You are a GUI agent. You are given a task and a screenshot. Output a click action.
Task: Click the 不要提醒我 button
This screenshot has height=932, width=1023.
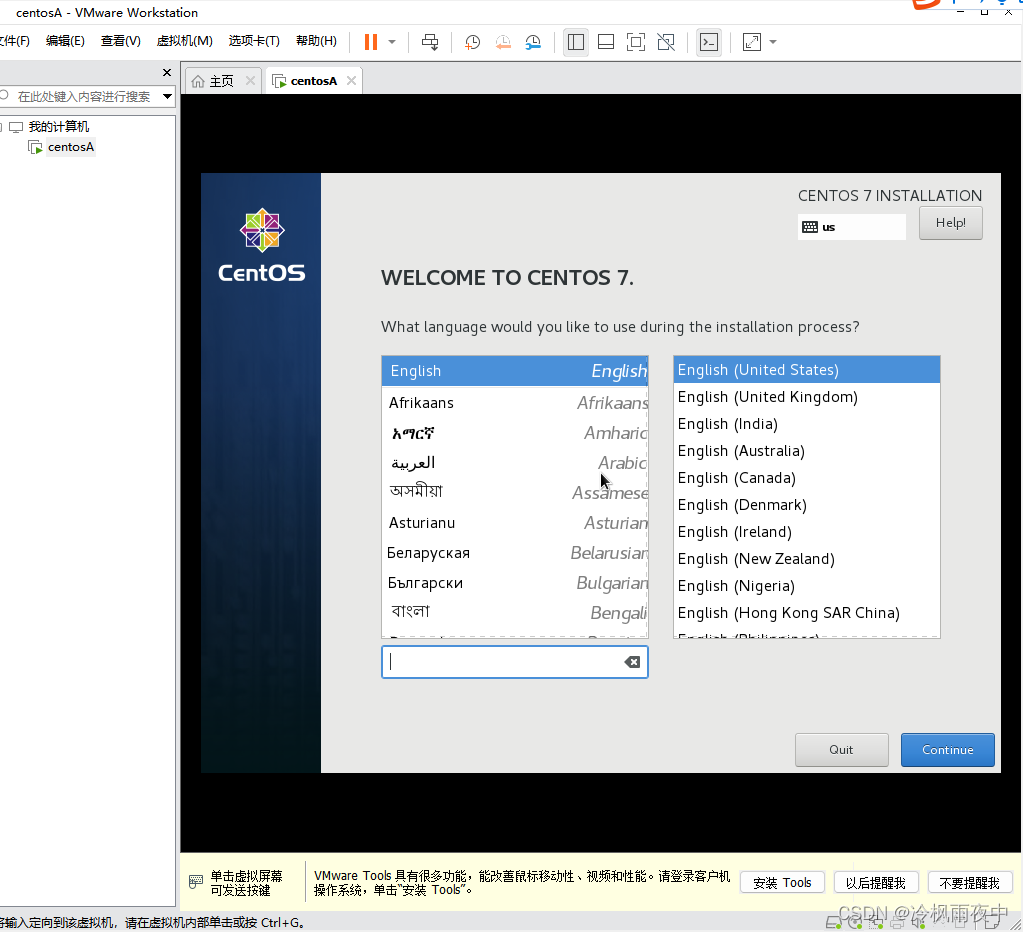(970, 883)
